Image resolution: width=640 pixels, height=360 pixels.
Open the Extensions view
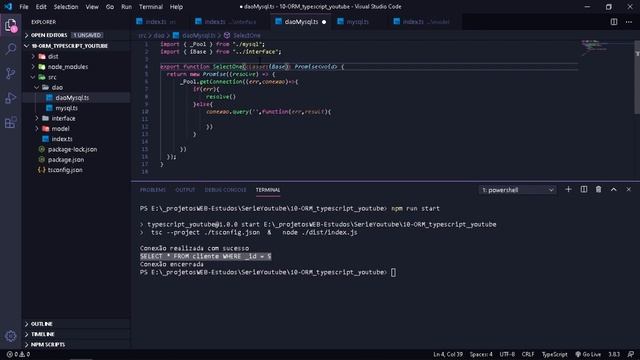(11, 122)
